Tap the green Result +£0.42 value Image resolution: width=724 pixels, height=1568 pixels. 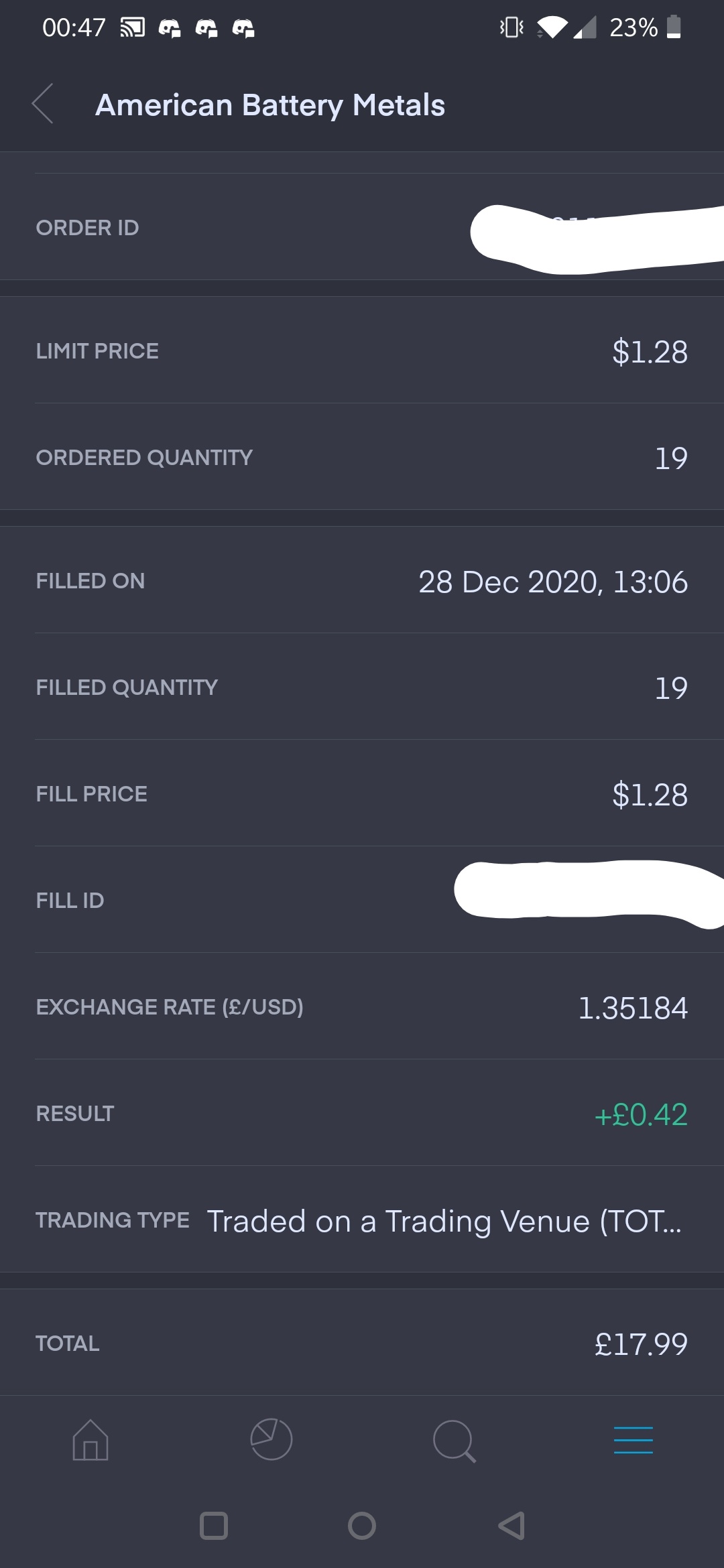(x=641, y=1114)
